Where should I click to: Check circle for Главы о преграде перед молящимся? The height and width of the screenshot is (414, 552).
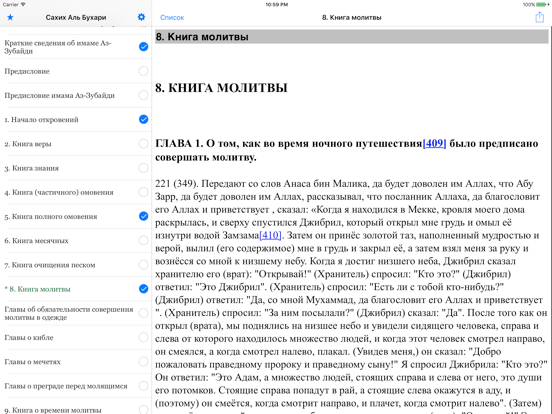[143, 385]
